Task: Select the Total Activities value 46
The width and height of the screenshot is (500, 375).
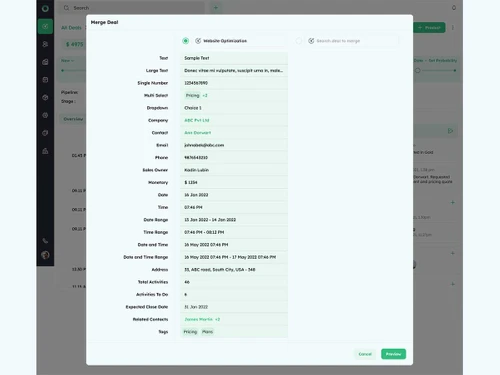Action: (187, 282)
